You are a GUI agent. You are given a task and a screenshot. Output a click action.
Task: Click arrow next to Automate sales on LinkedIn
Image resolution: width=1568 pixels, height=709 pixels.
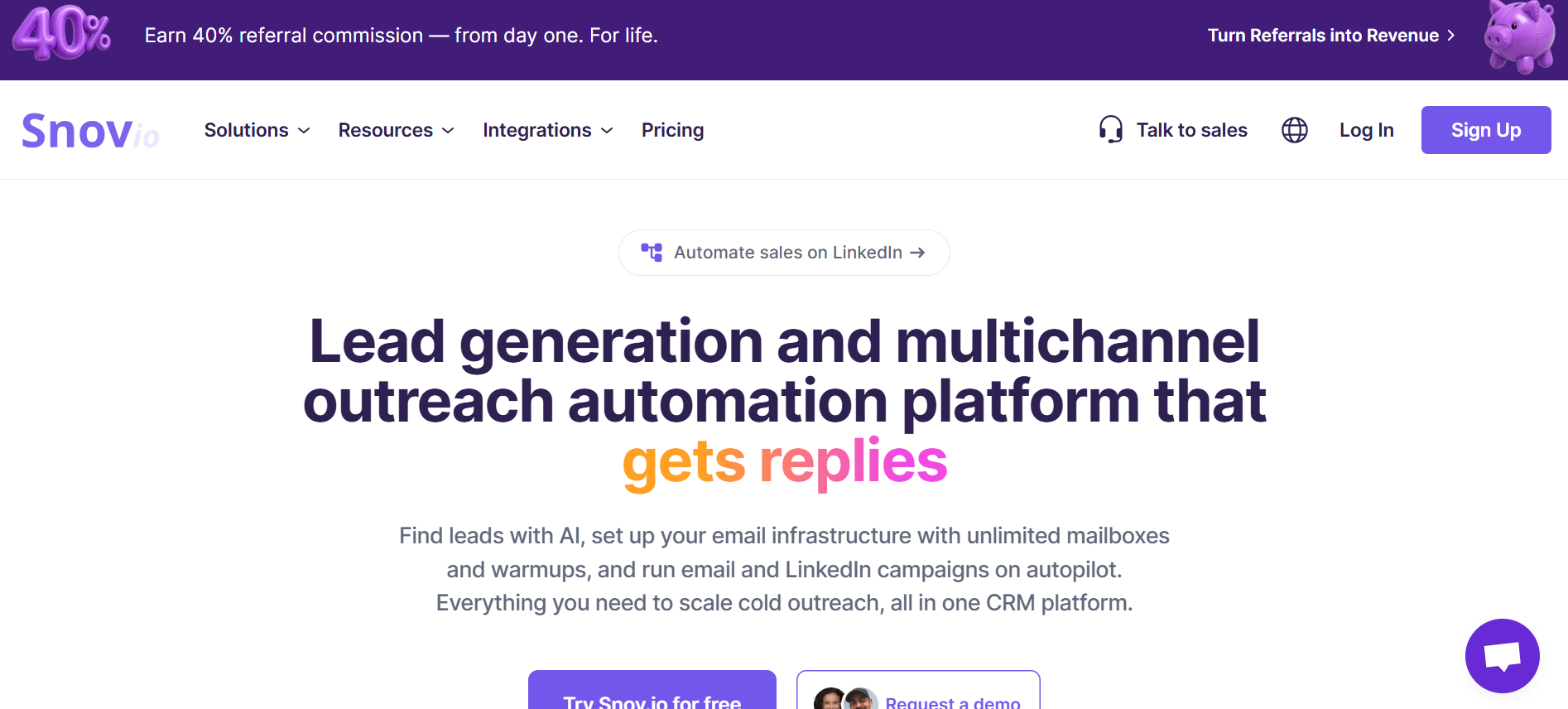(x=917, y=253)
